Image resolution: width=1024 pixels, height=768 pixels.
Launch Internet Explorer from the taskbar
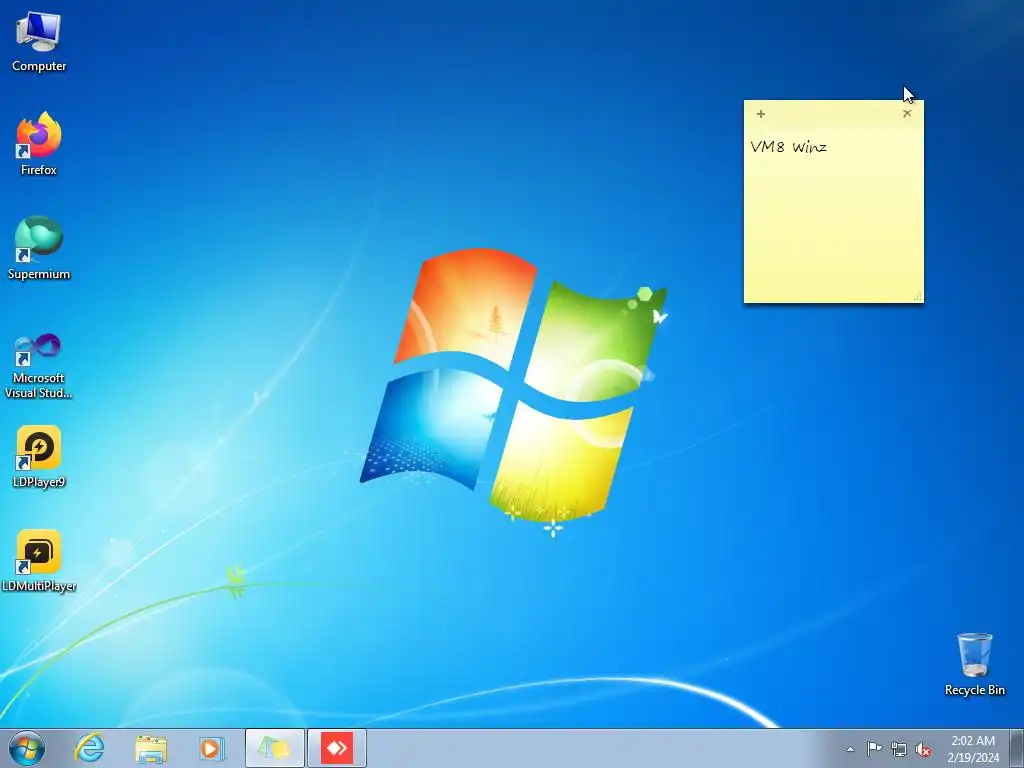point(89,748)
